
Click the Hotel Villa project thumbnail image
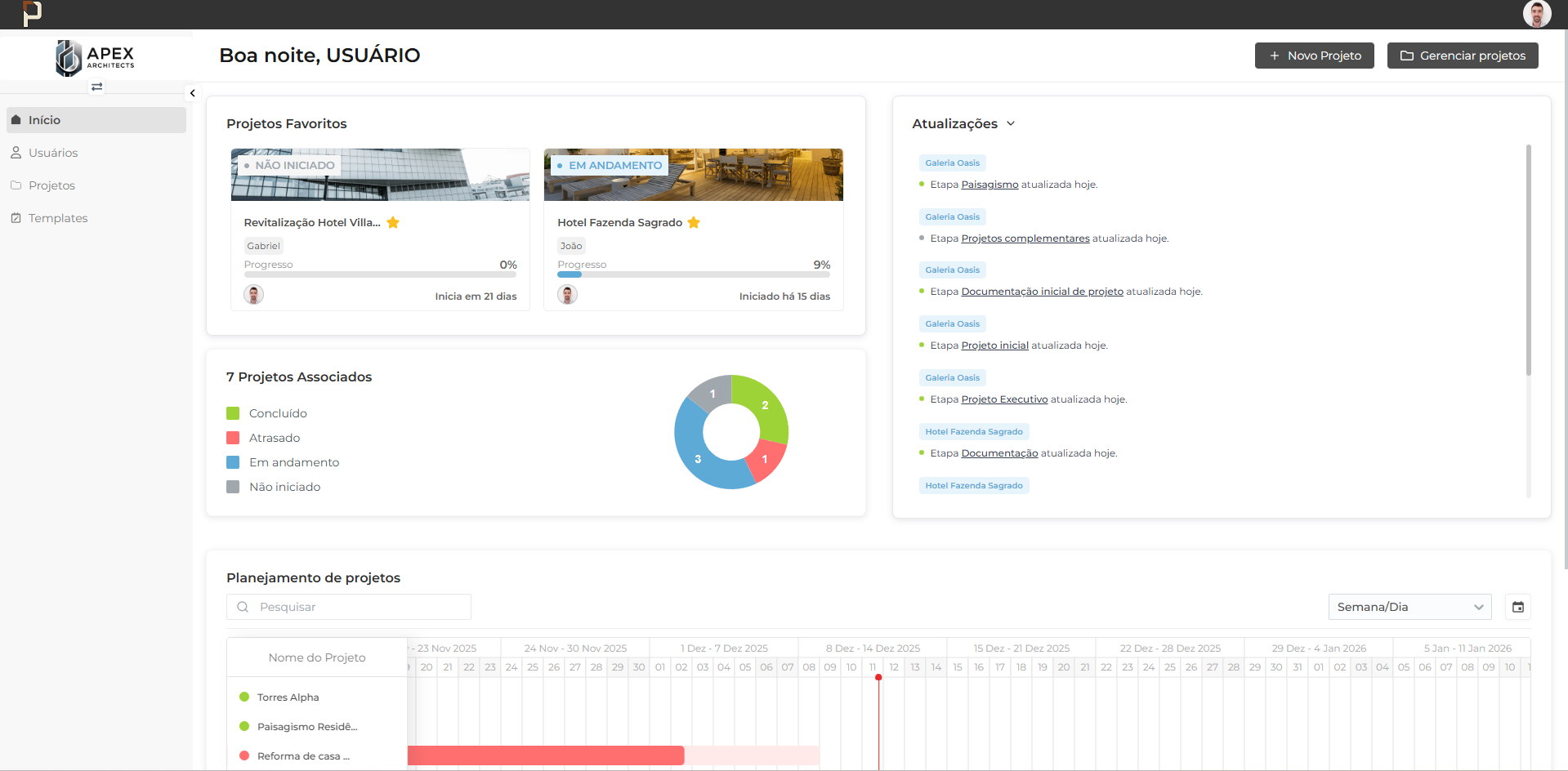pyautogui.click(x=380, y=175)
